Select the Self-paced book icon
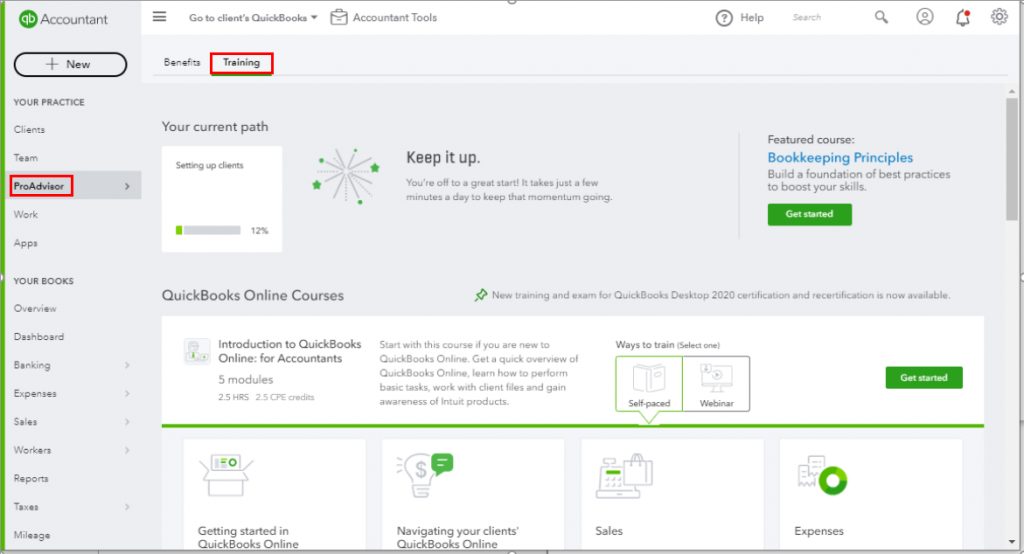1024x554 pixels. pyautogui.click(x=648, y=378)
